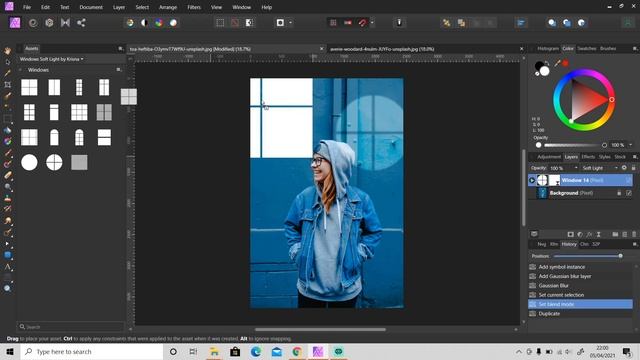Screen dimensions: 640x360
Task: Click the Live Filters hourglass icon
Action: [598, 234]
